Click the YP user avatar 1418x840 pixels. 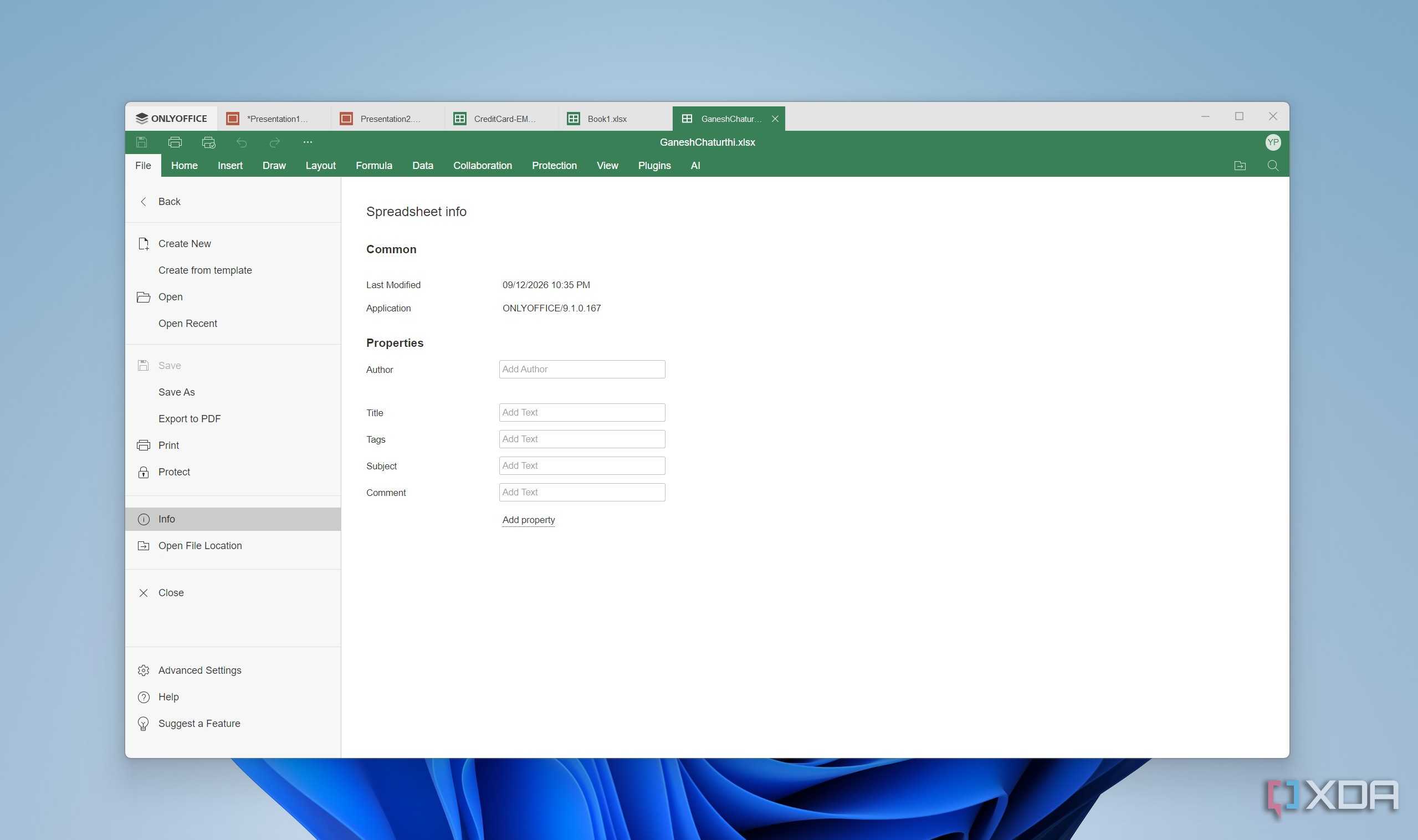click(1272, 142)
